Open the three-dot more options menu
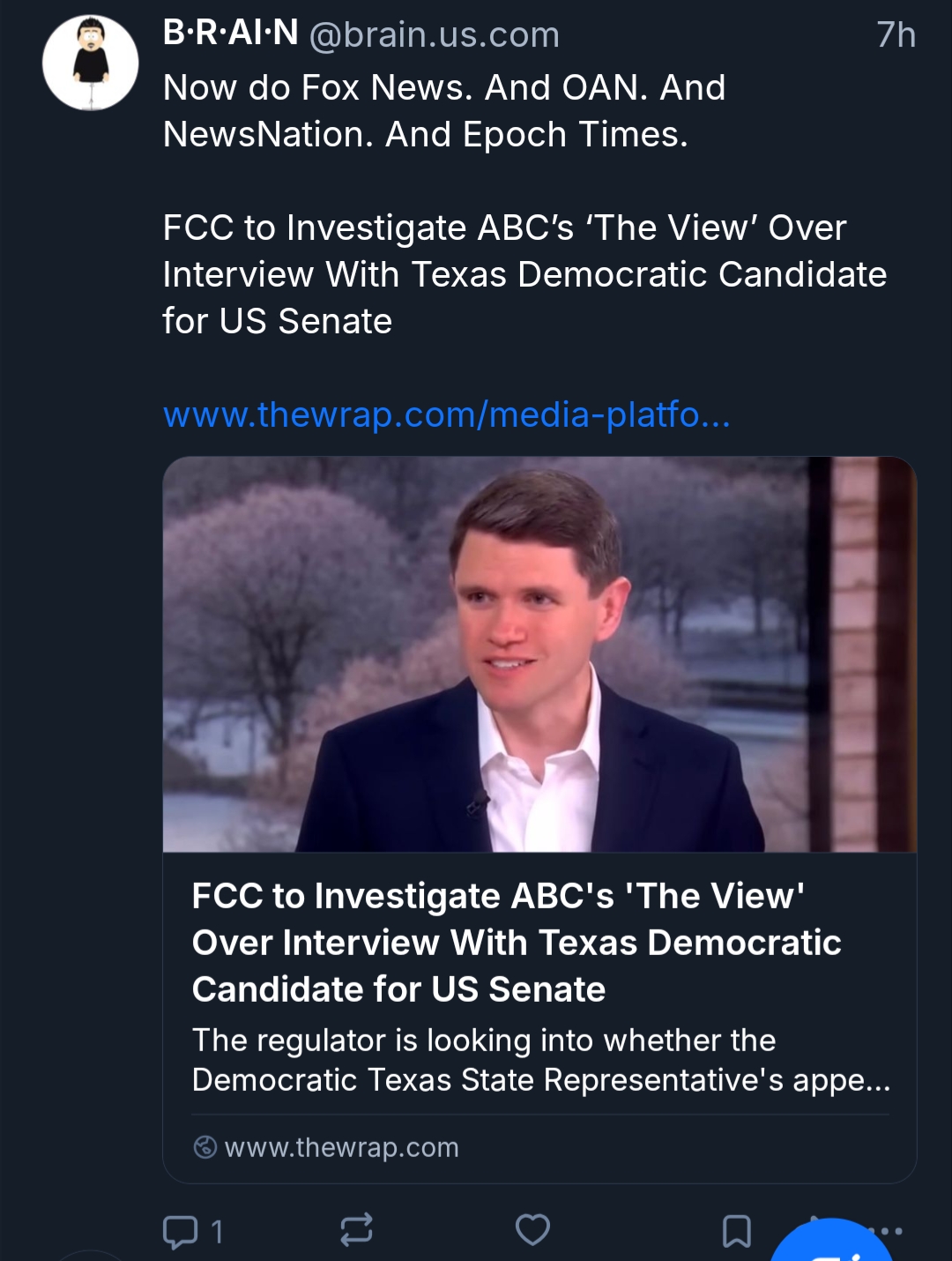Viewport: 952px width, 1261px height. point(890,1230)
